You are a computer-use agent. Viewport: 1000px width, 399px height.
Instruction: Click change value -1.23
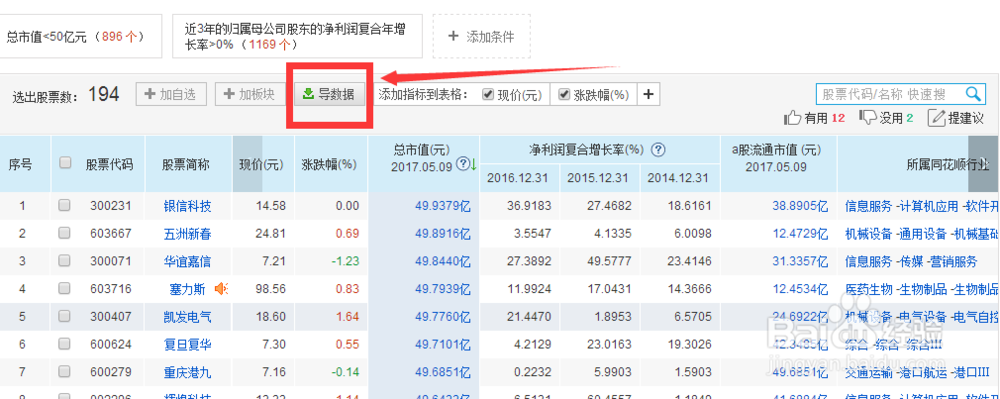click(x=346, y=261)
